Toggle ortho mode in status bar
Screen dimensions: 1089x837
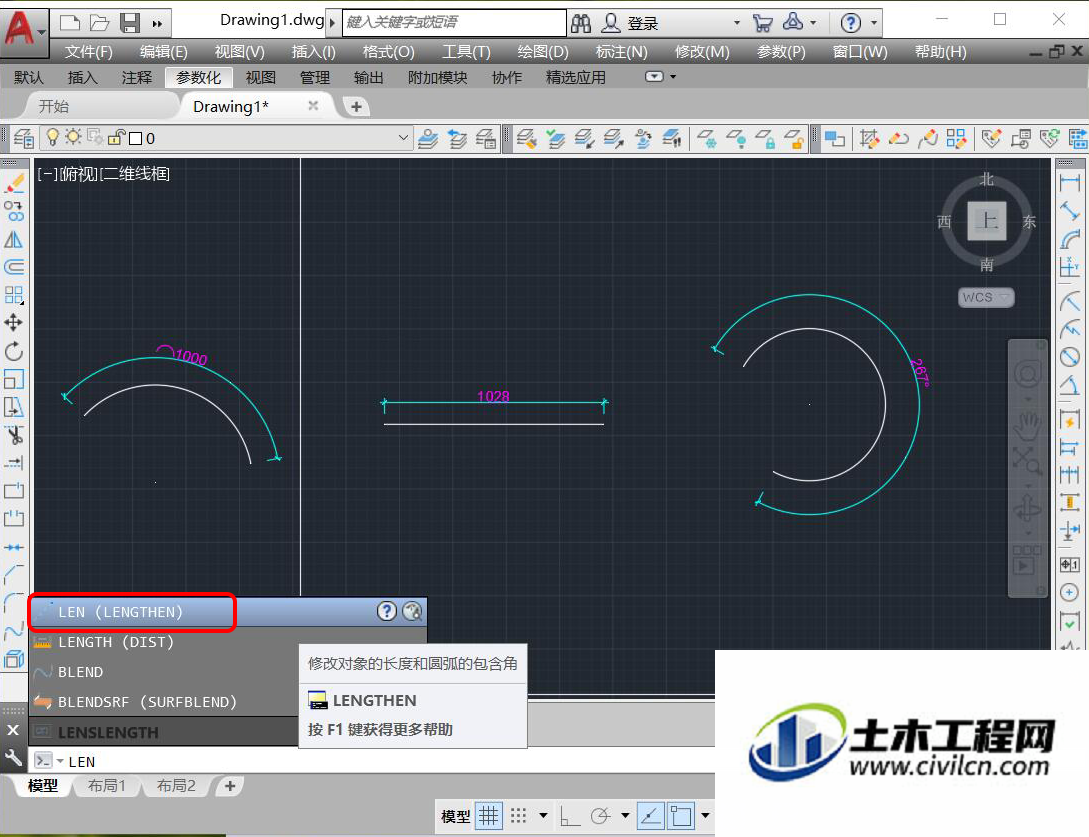[570, 816]
